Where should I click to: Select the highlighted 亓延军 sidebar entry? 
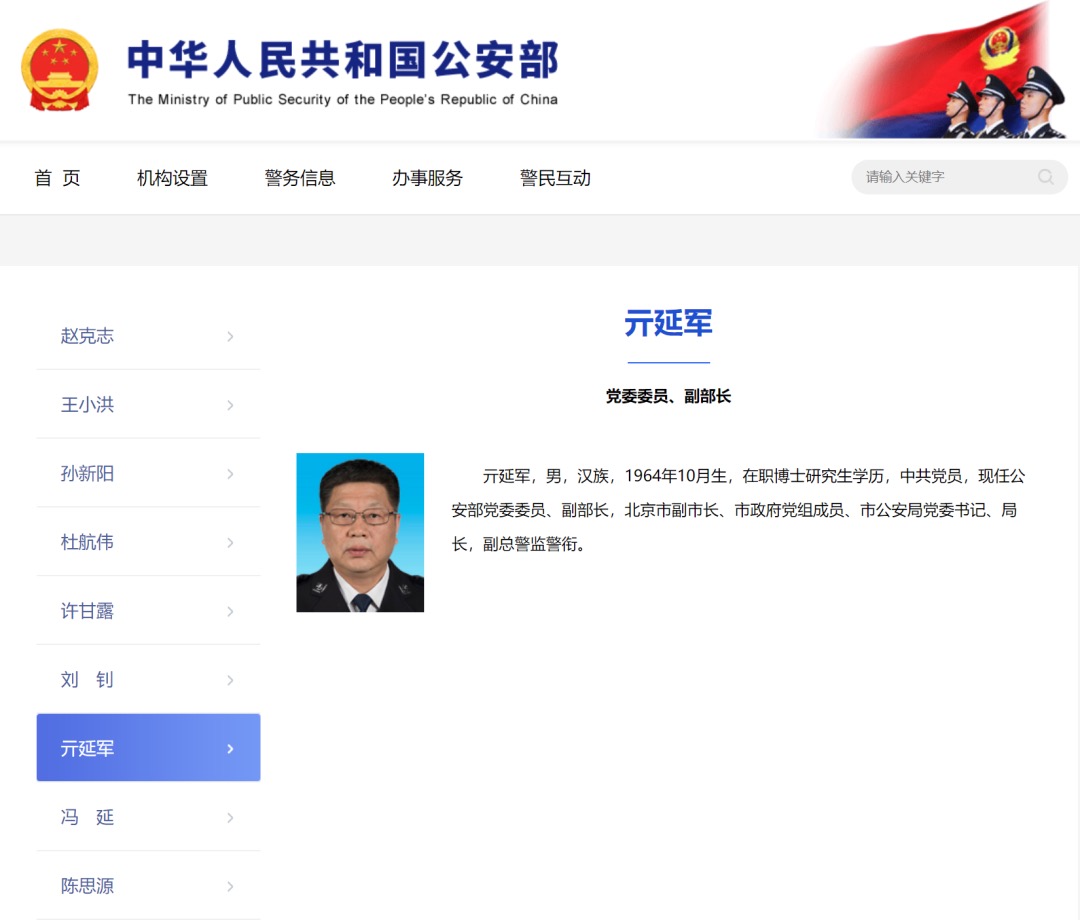(148, 748)
